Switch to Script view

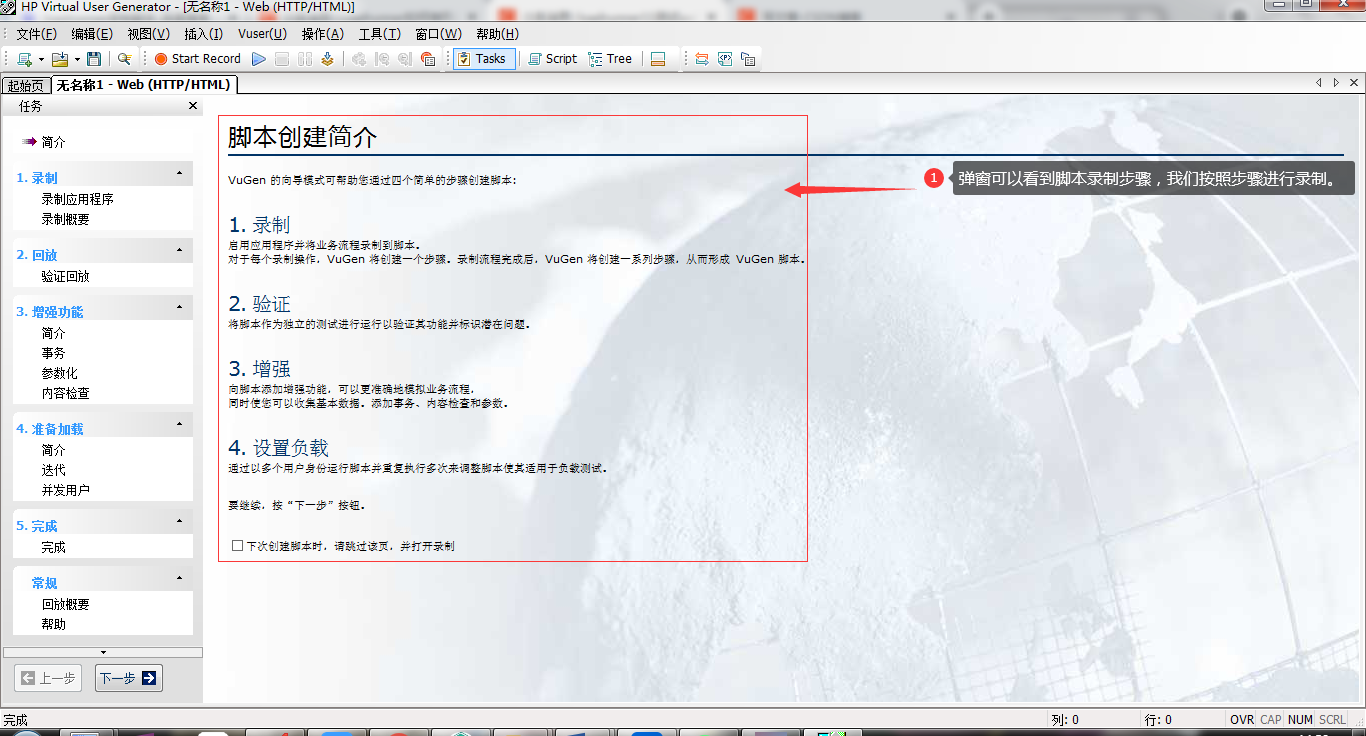point(552,59)
